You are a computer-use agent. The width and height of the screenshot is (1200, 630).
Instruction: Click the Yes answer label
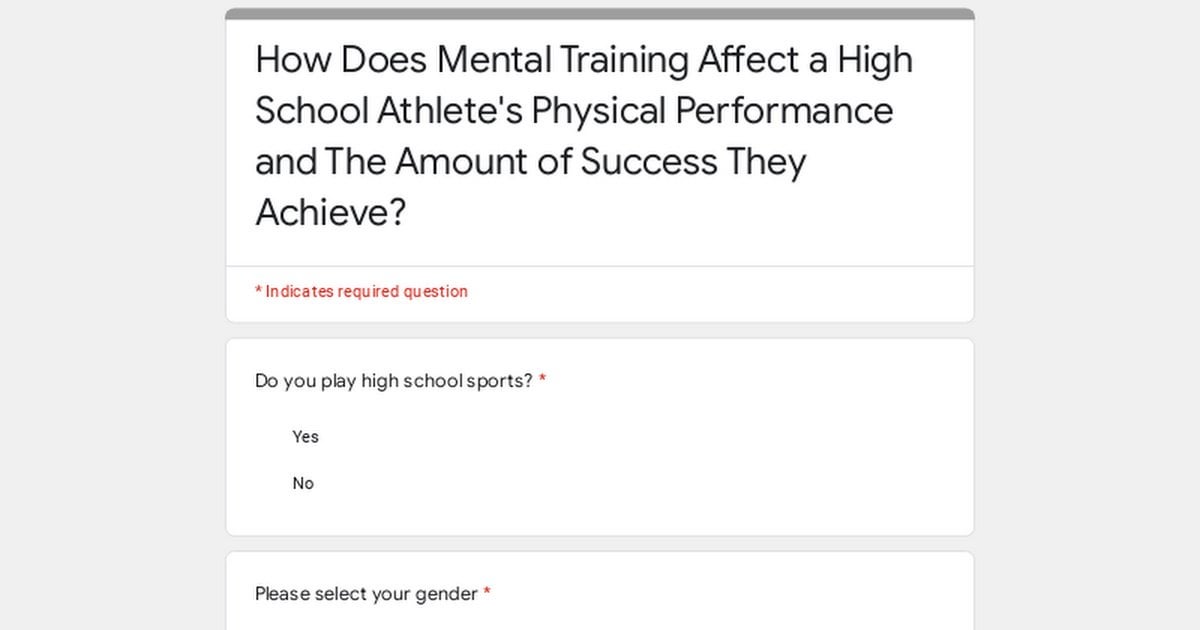point(305,436)
